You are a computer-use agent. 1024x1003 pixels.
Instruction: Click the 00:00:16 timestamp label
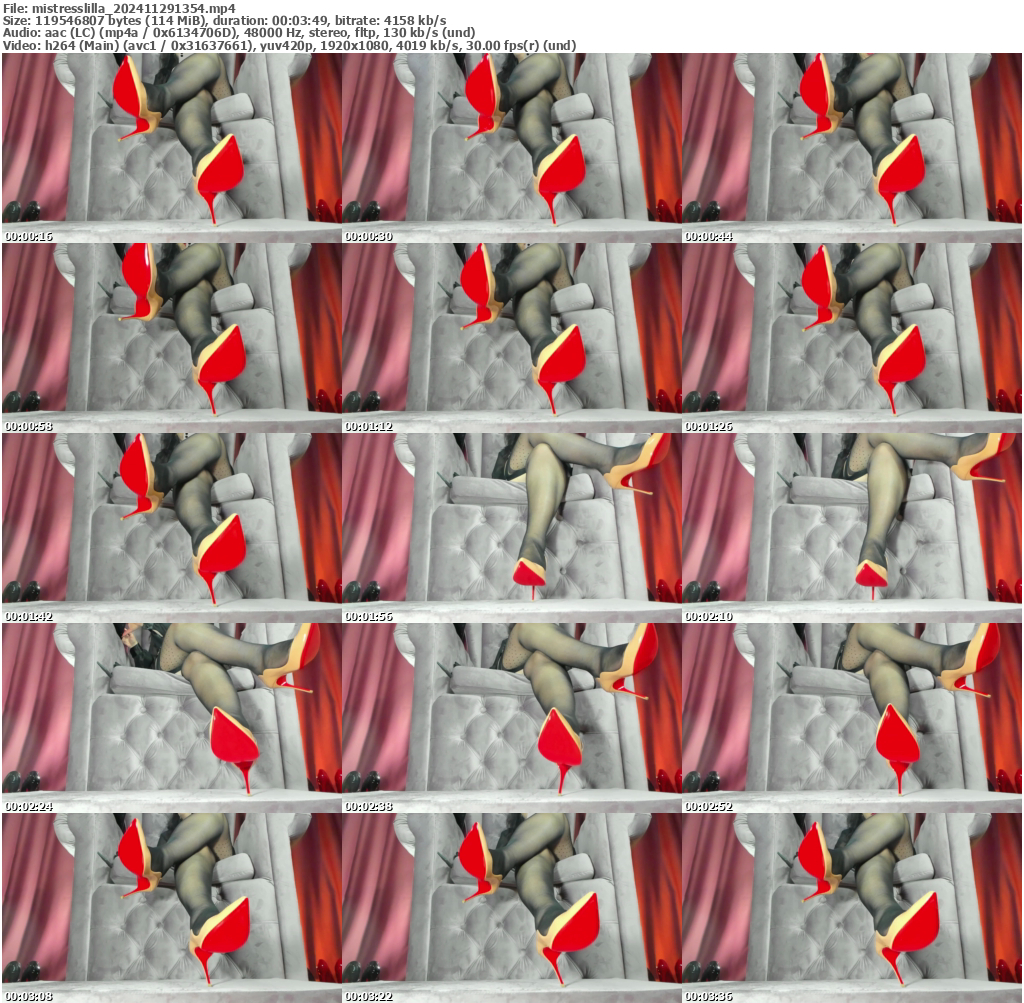pos(29,237)
